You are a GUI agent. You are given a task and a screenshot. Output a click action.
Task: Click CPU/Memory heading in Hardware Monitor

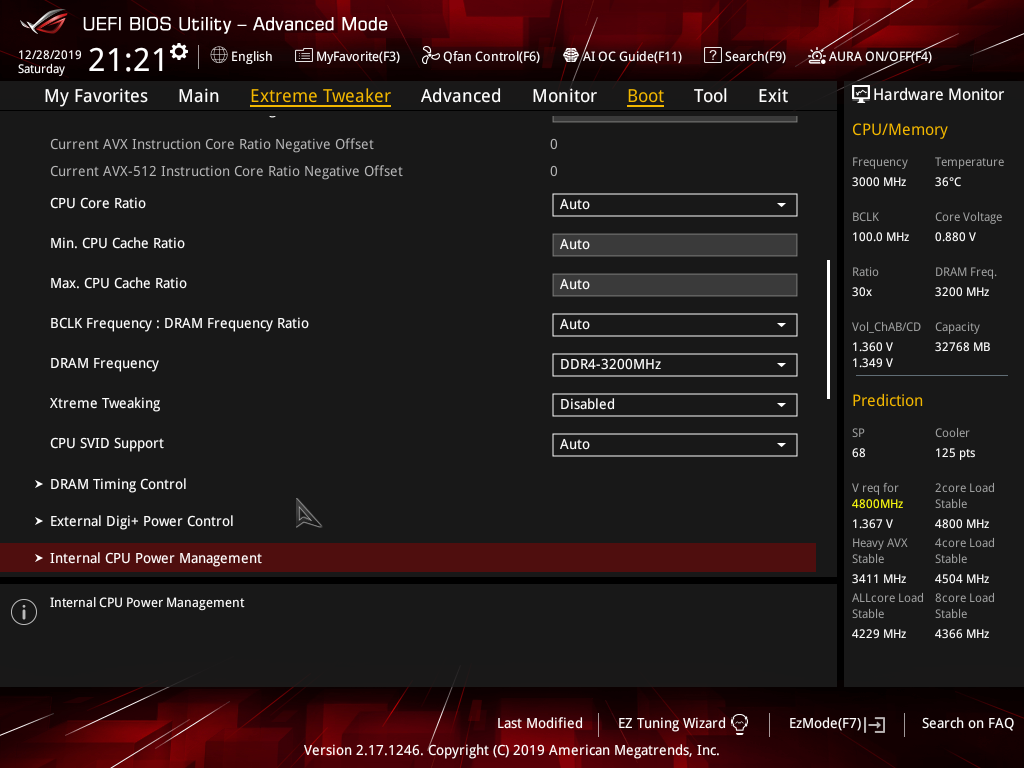click(x=899, y=129)
